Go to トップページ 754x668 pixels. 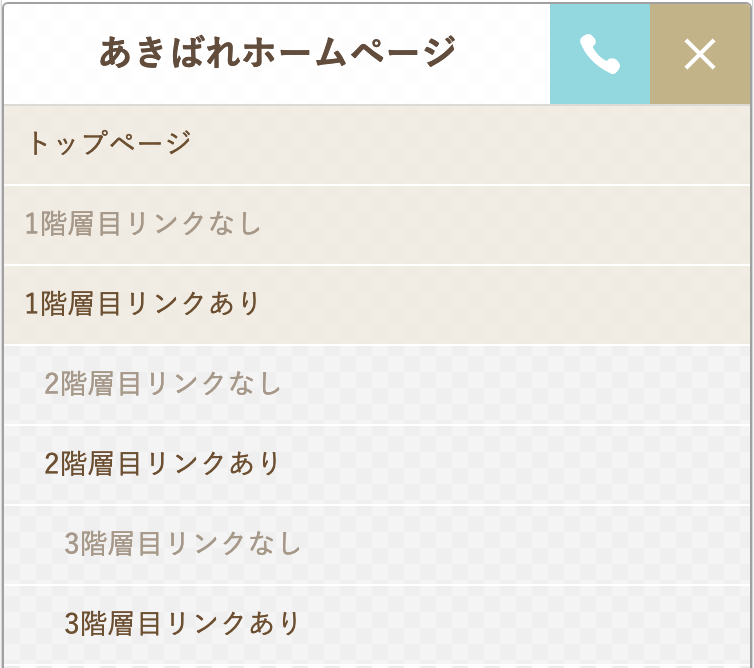tap(377, 144)
